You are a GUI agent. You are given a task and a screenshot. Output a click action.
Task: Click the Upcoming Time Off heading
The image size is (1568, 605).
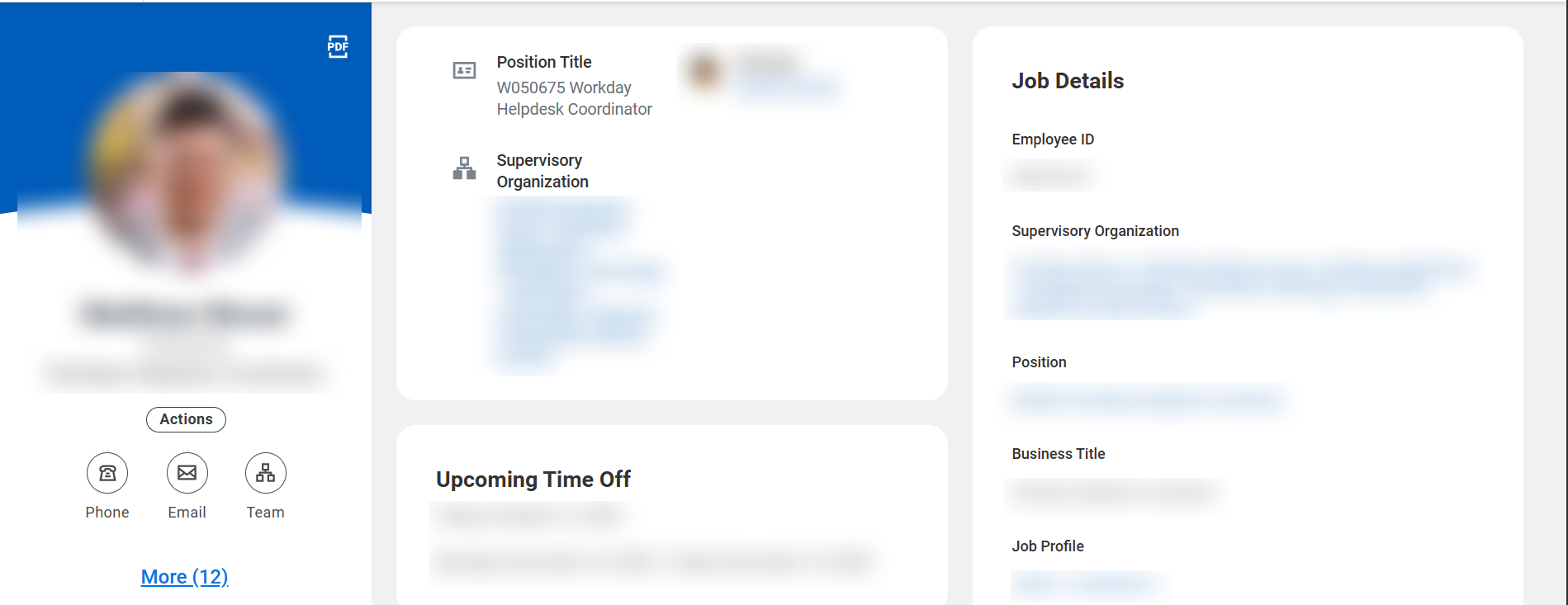tap(533, 480)
